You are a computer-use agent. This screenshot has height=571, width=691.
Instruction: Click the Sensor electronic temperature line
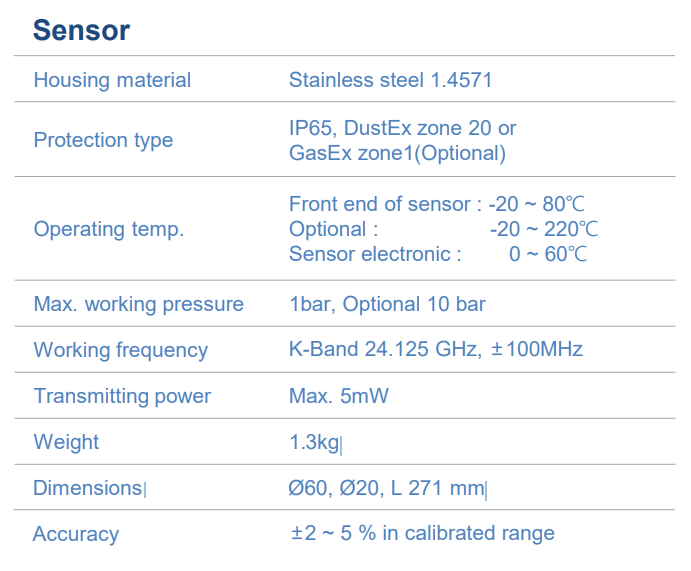pyautogui.click(x=438, y=254)
